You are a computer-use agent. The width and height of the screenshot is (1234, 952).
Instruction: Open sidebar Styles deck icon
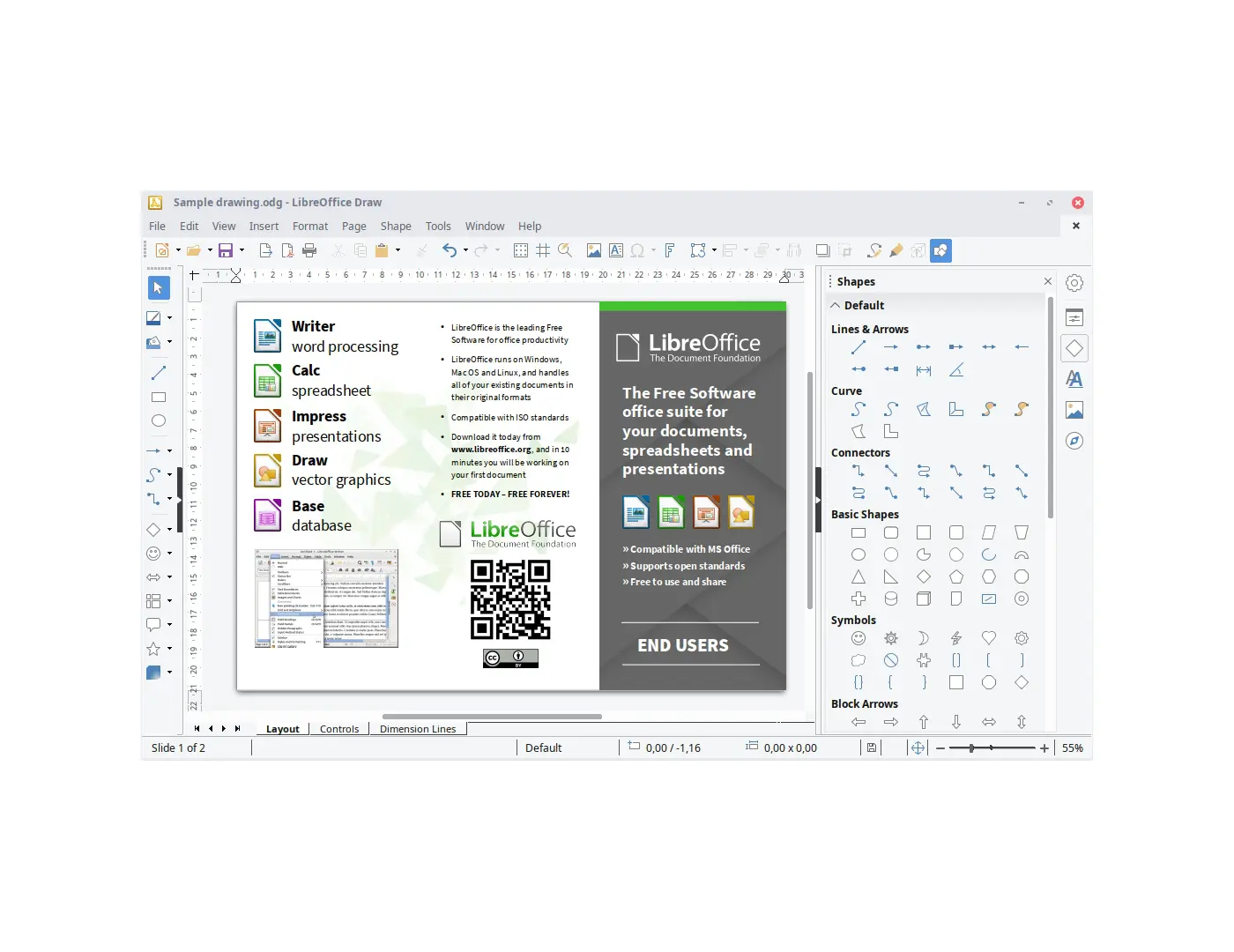pyautogui.click(x=1074, y=379)
